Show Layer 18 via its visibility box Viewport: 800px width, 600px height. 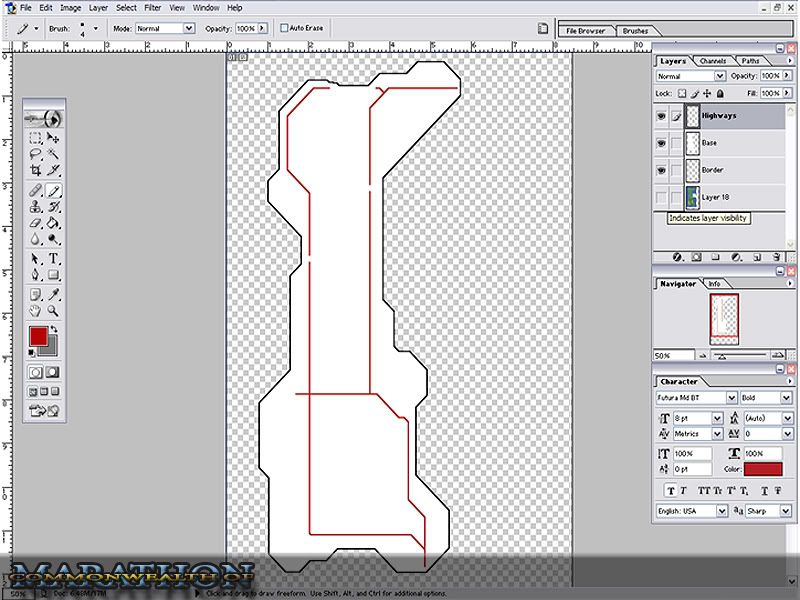tap(662, 198)
